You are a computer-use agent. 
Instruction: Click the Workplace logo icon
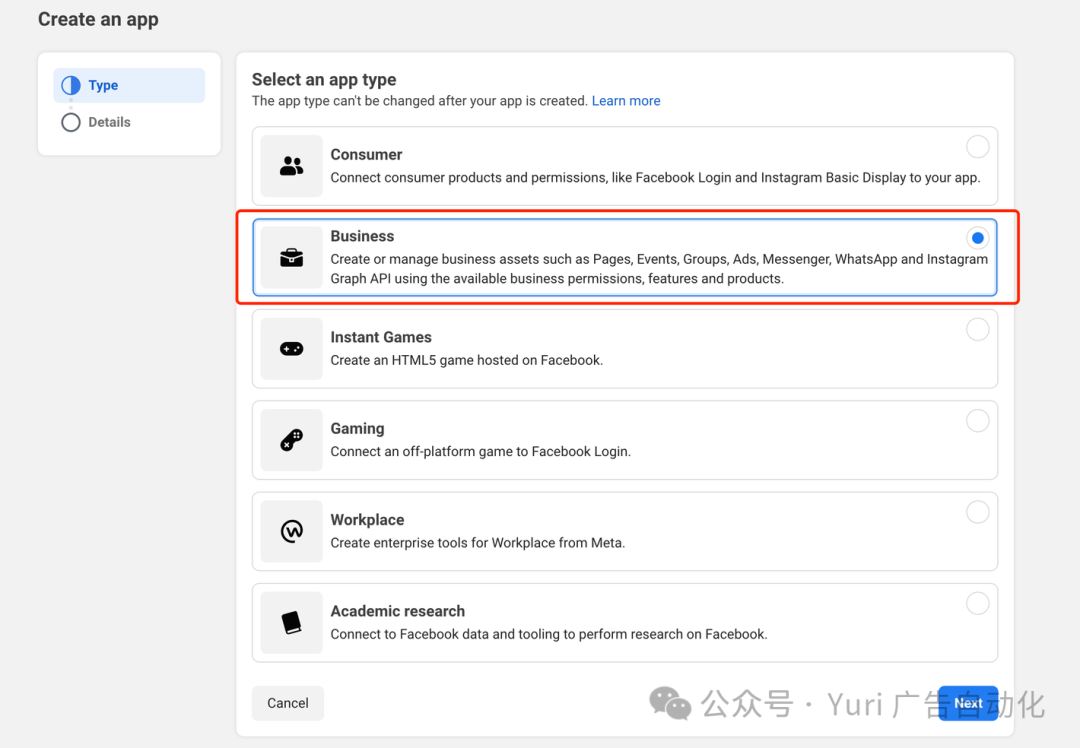291,531
